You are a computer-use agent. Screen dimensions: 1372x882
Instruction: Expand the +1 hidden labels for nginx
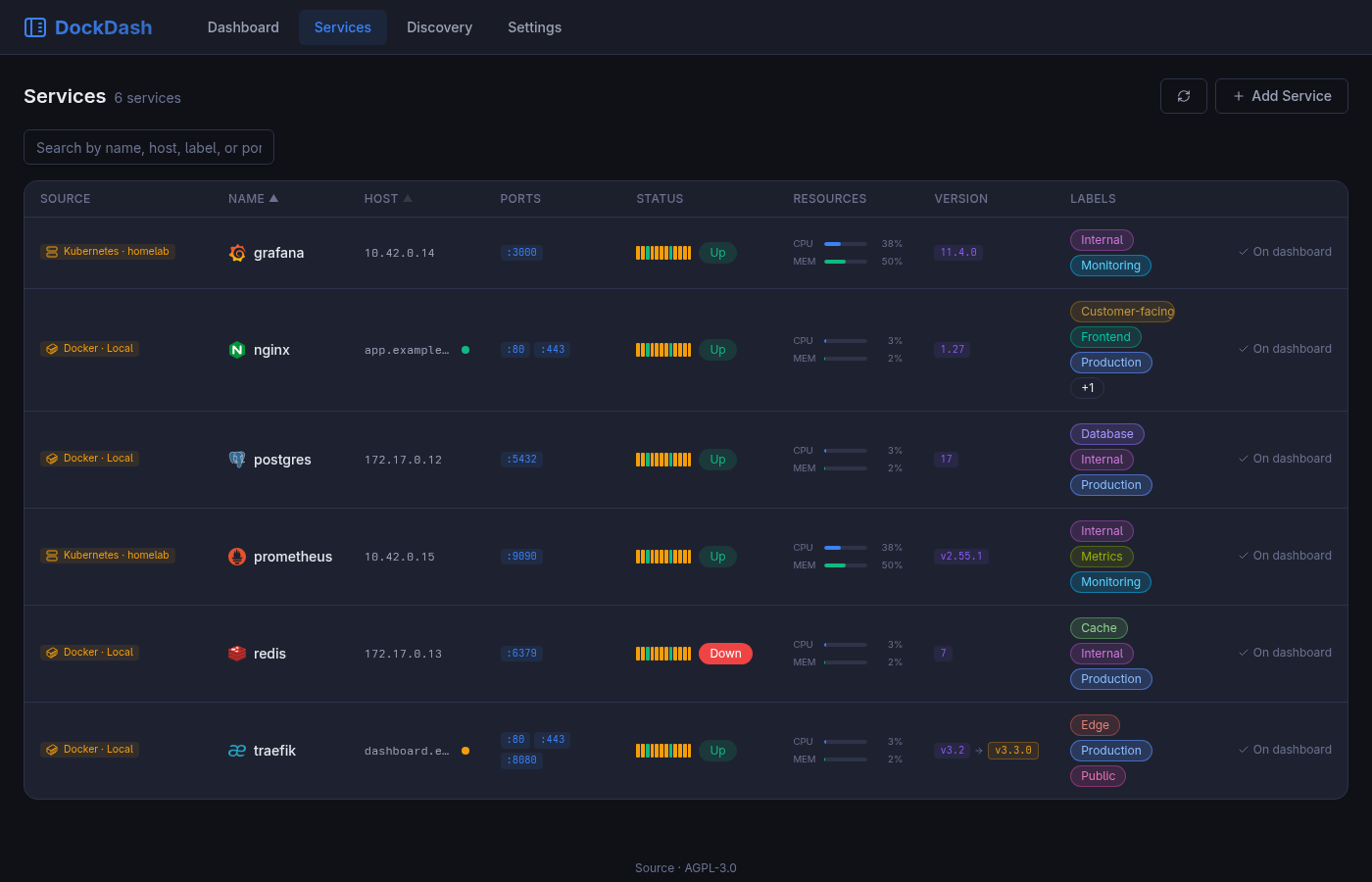coord(1088,388)
